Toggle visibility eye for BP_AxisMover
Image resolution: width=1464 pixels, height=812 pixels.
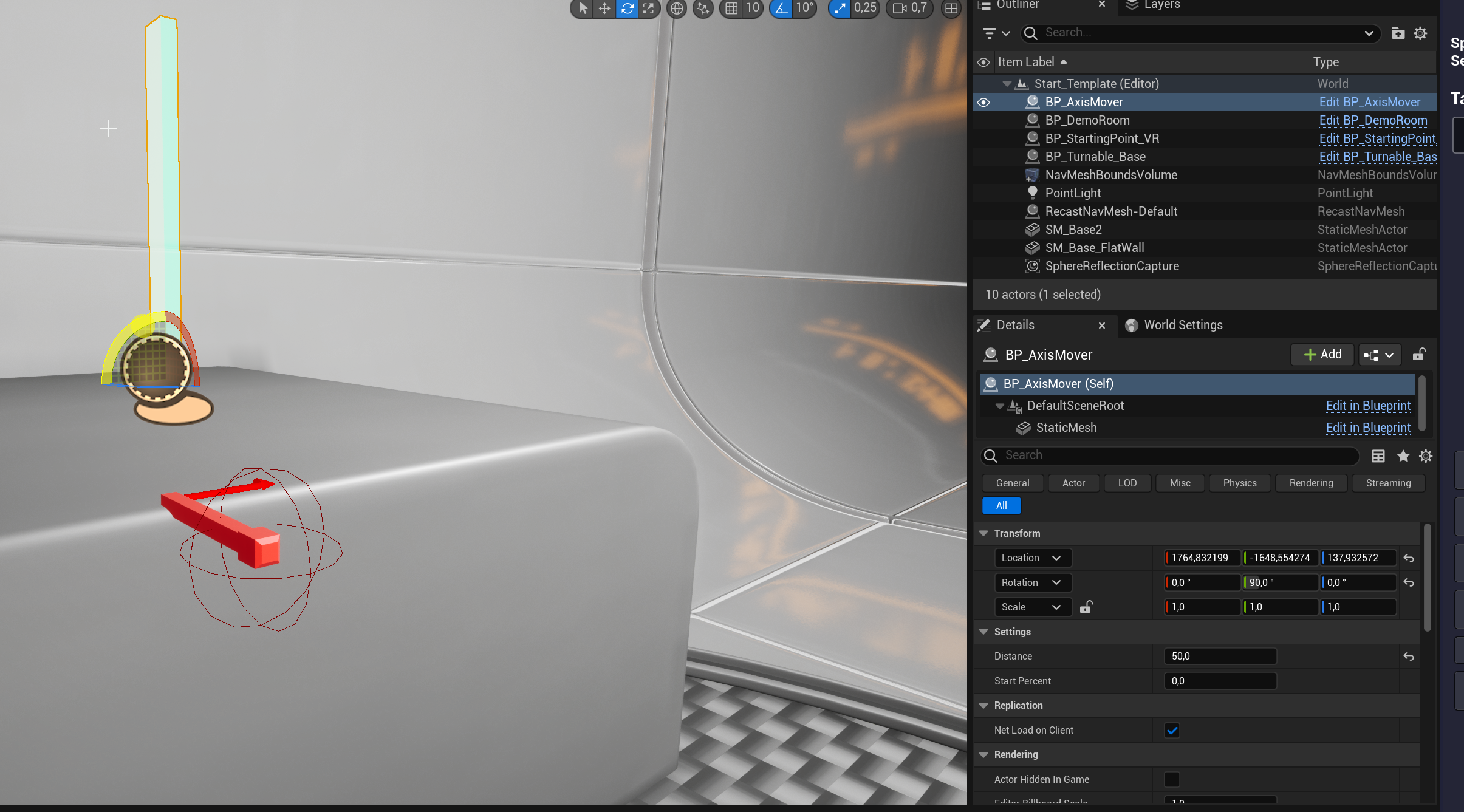983,102
